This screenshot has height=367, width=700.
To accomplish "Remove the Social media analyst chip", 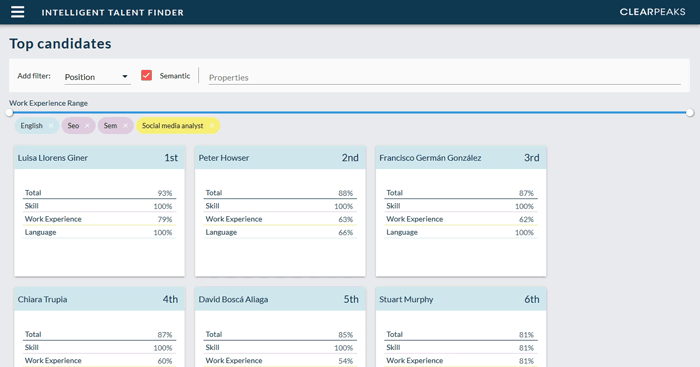I will [212, 126].
